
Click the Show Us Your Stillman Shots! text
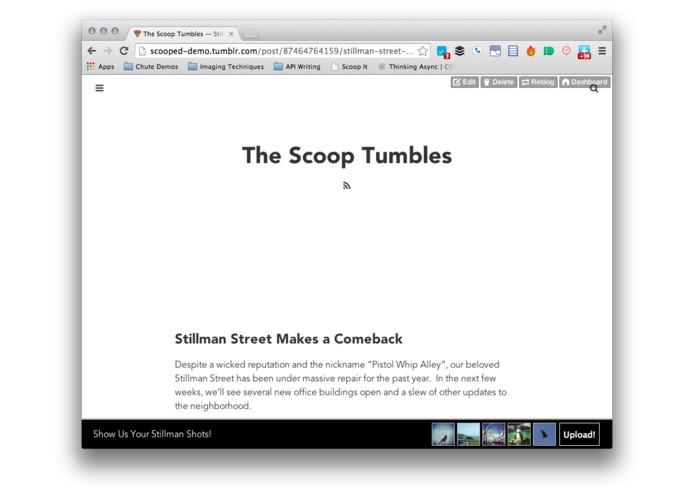coord(152,434)
